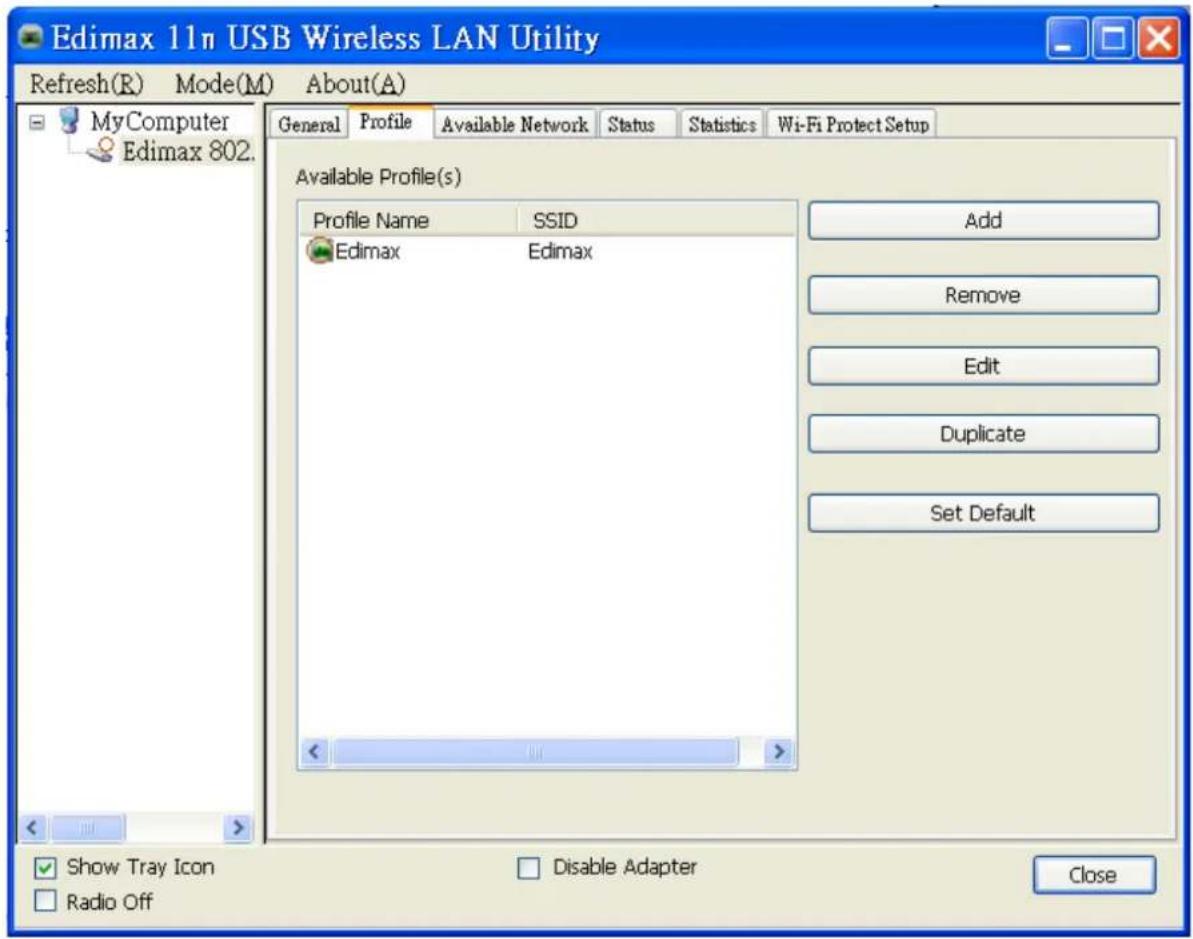Click tree panel scrollbar left arrow

coord(32,827)
